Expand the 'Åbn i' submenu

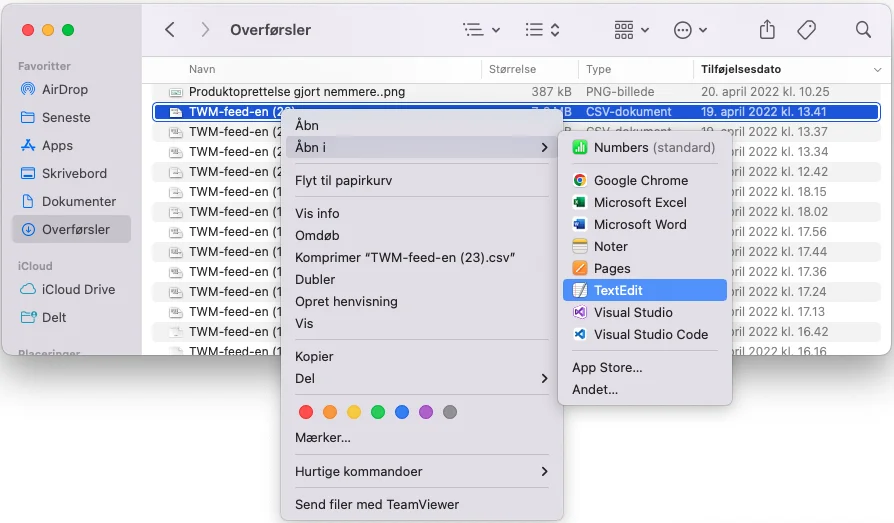coord(422,148)
